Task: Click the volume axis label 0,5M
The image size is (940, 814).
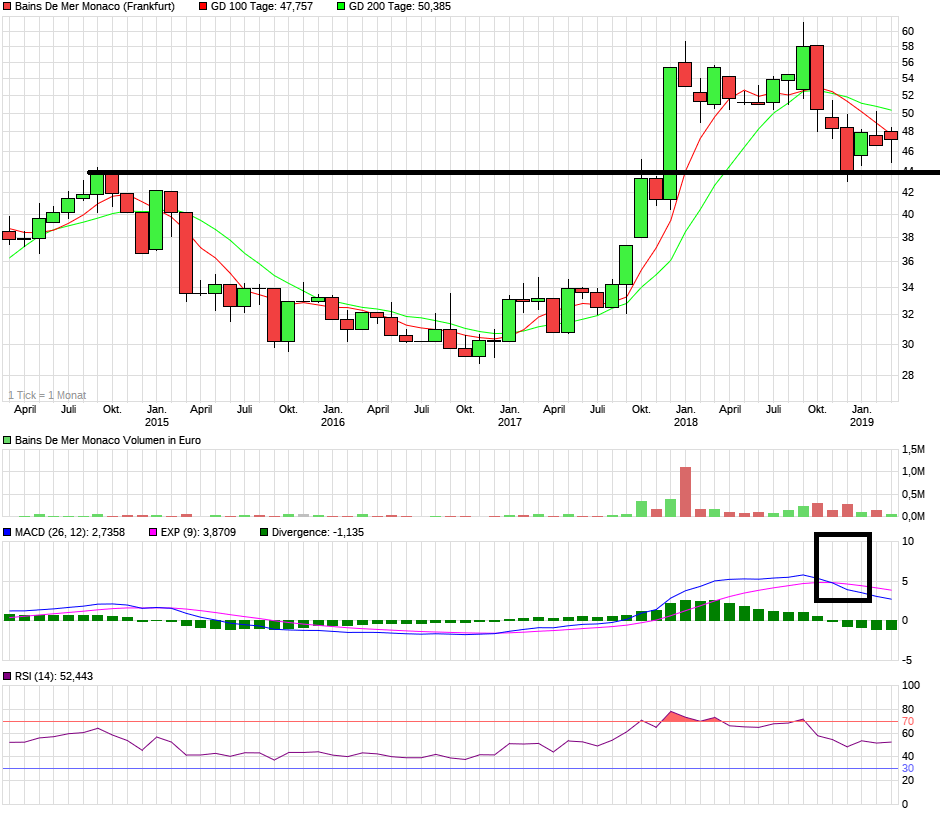Action: (x=913, y=494)
